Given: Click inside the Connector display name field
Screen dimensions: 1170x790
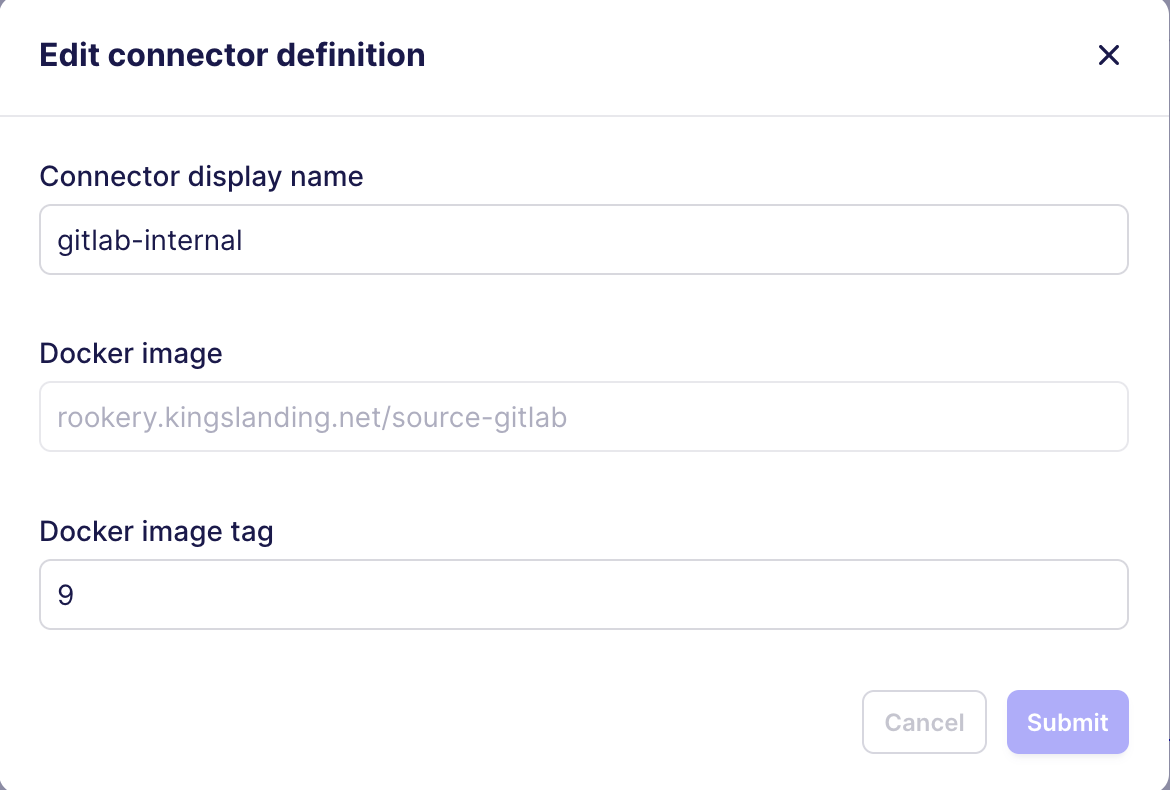Looking at the screenshot, I should coord(583,239).
